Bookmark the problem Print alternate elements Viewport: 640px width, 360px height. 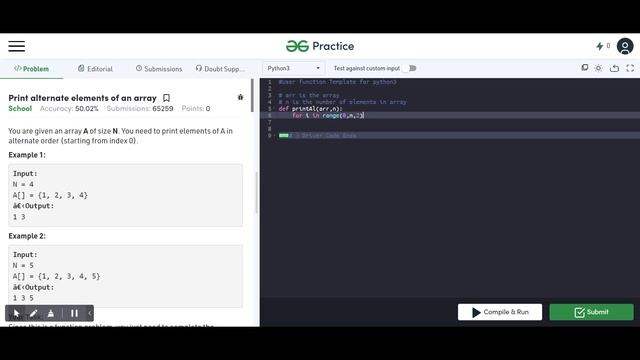click(166, 98)
